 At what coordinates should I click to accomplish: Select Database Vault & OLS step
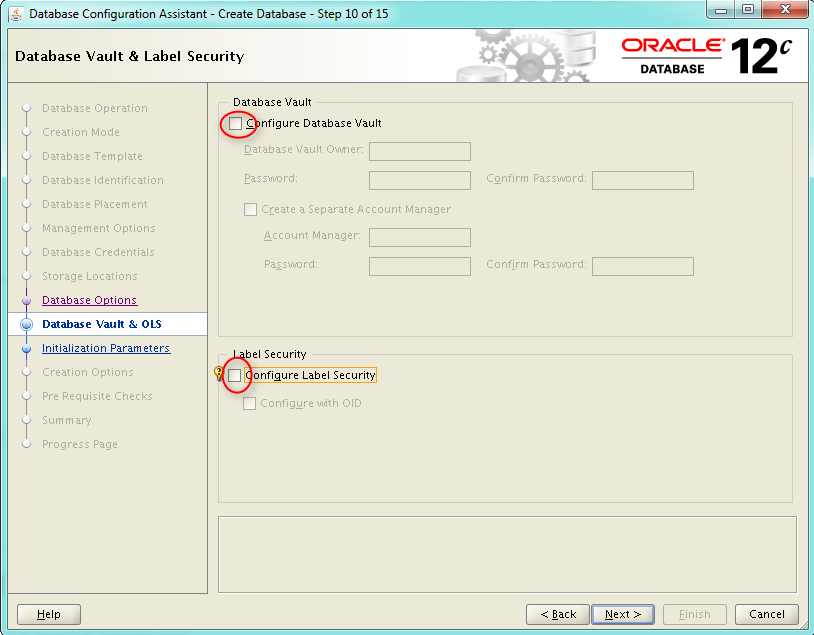click(101, 325)
